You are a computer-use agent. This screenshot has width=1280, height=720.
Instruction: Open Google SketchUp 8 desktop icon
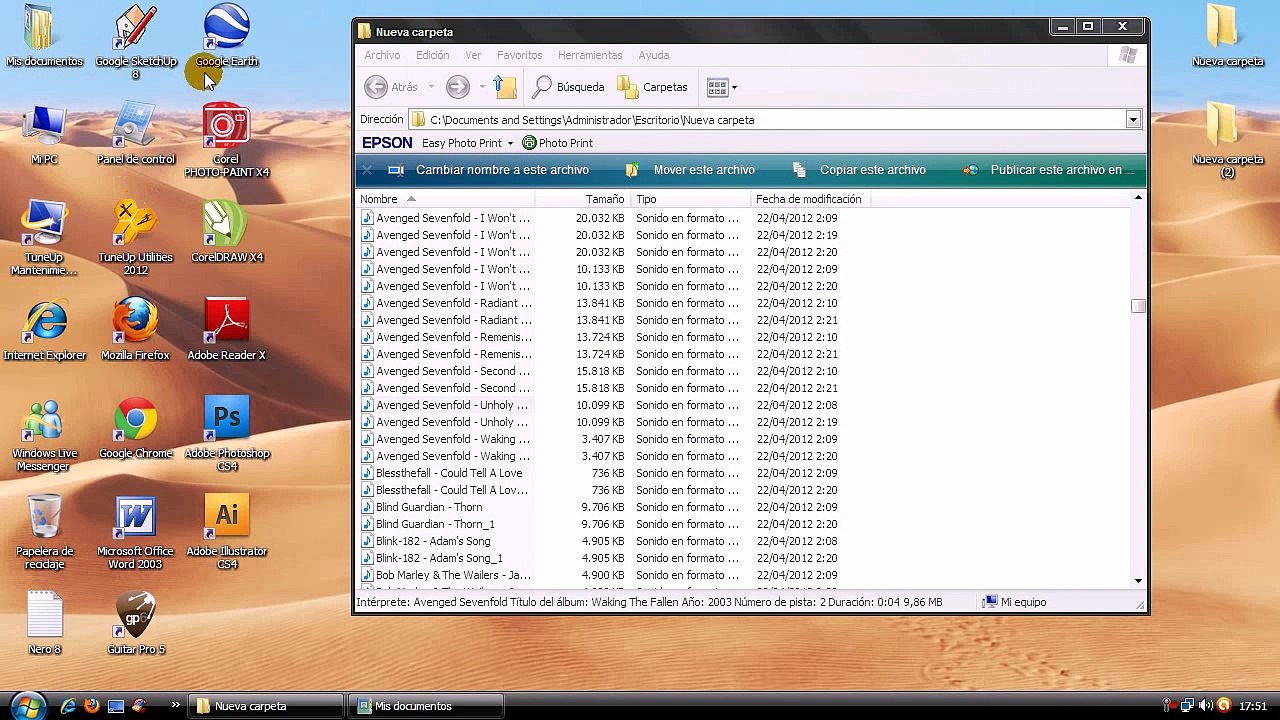[x=136, y=42]
